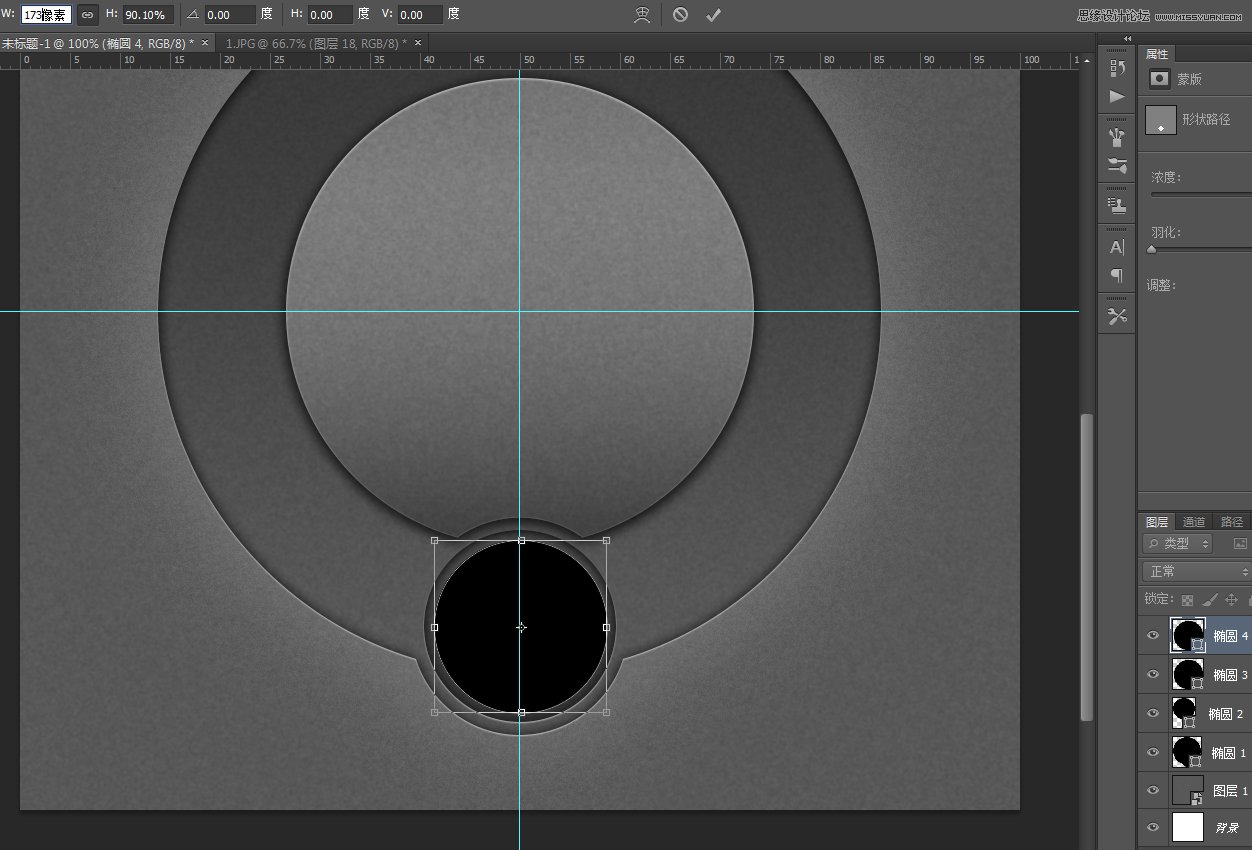Select the 椭圆 3 layer

pos(1229,675)
